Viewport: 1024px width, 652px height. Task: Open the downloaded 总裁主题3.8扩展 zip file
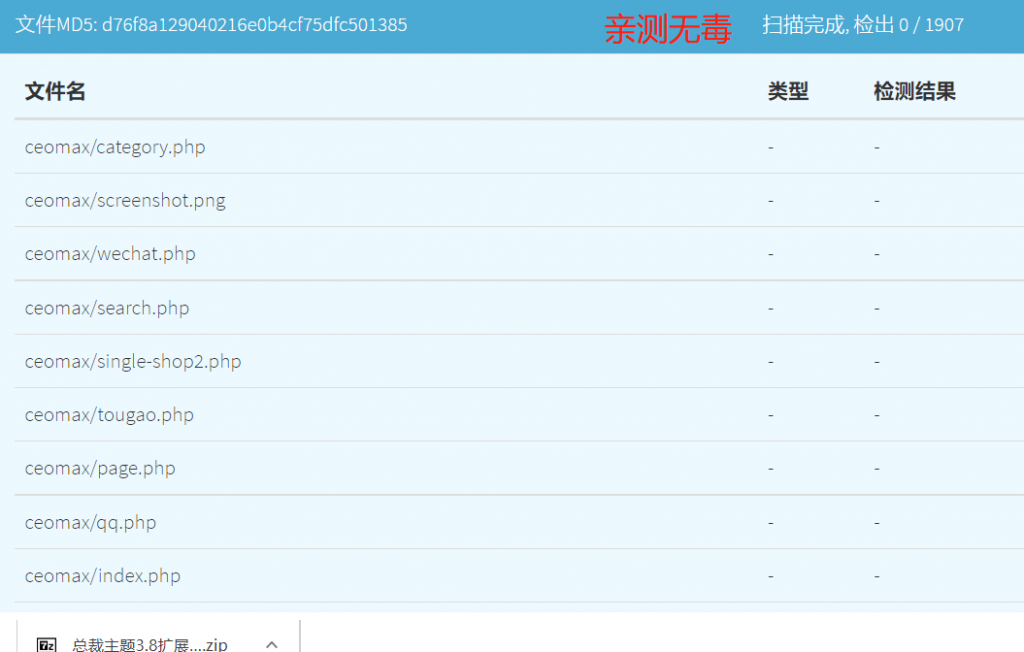[x=150, y=645]
